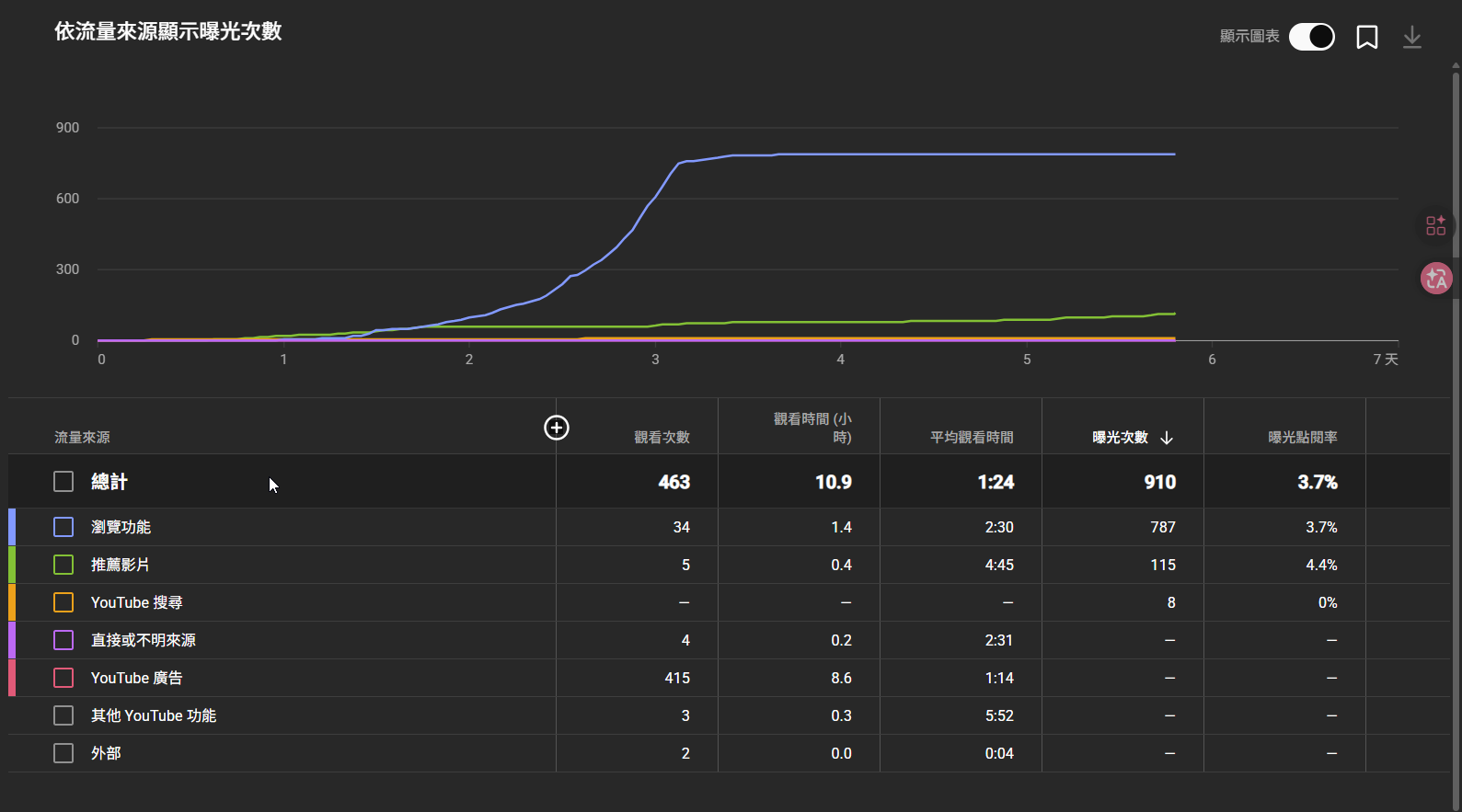Click the sort arrow beside 曝光次數
This screenshot has height=812, width=1462.
[1167, 438]
